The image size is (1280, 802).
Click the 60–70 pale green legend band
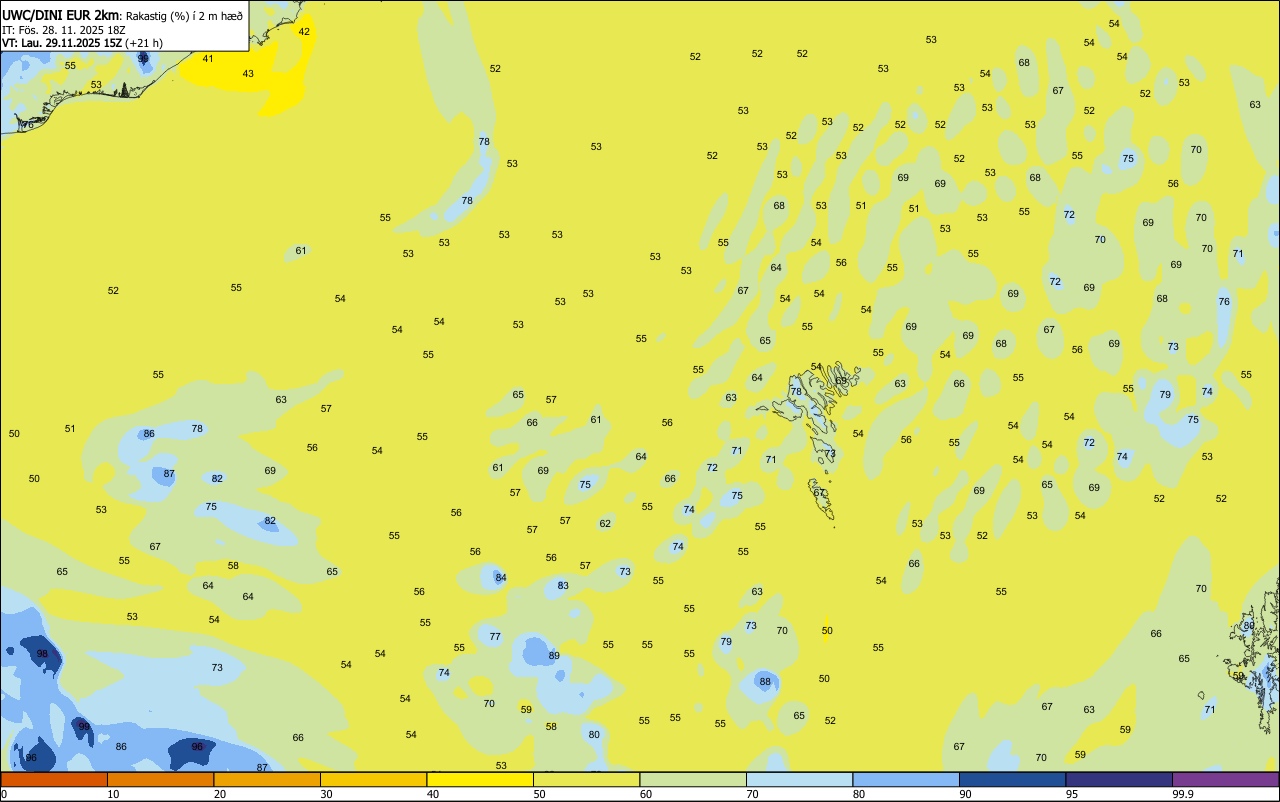pos(693,779)
